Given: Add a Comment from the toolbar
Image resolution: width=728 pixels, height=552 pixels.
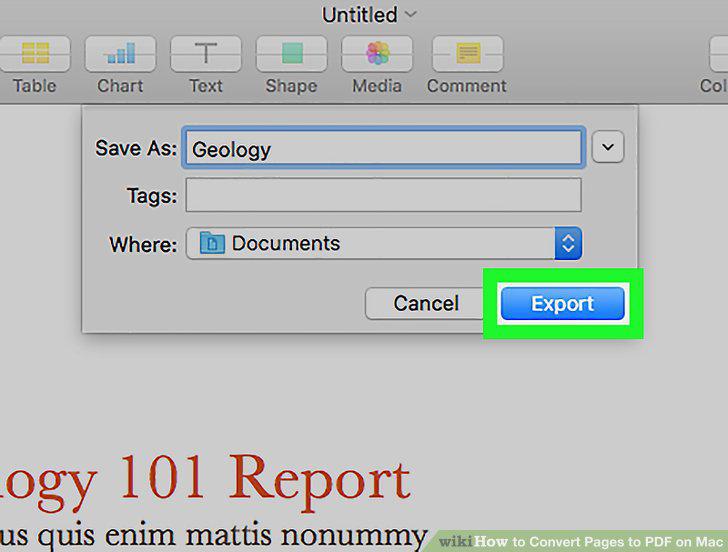Looking at the screenshot, I should tap(468, 54).
